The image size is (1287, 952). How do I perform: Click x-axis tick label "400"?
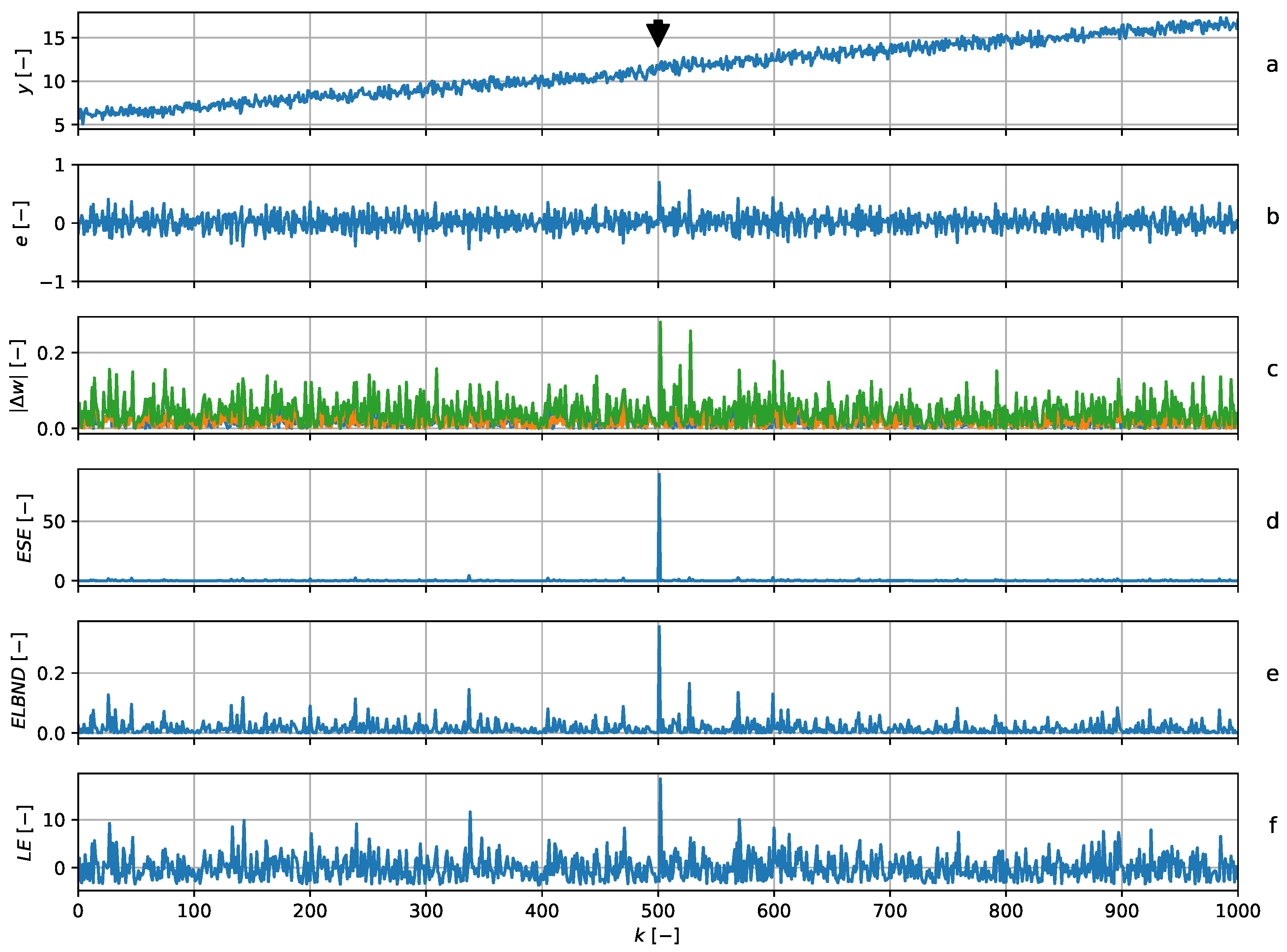[x=542, y=911]
